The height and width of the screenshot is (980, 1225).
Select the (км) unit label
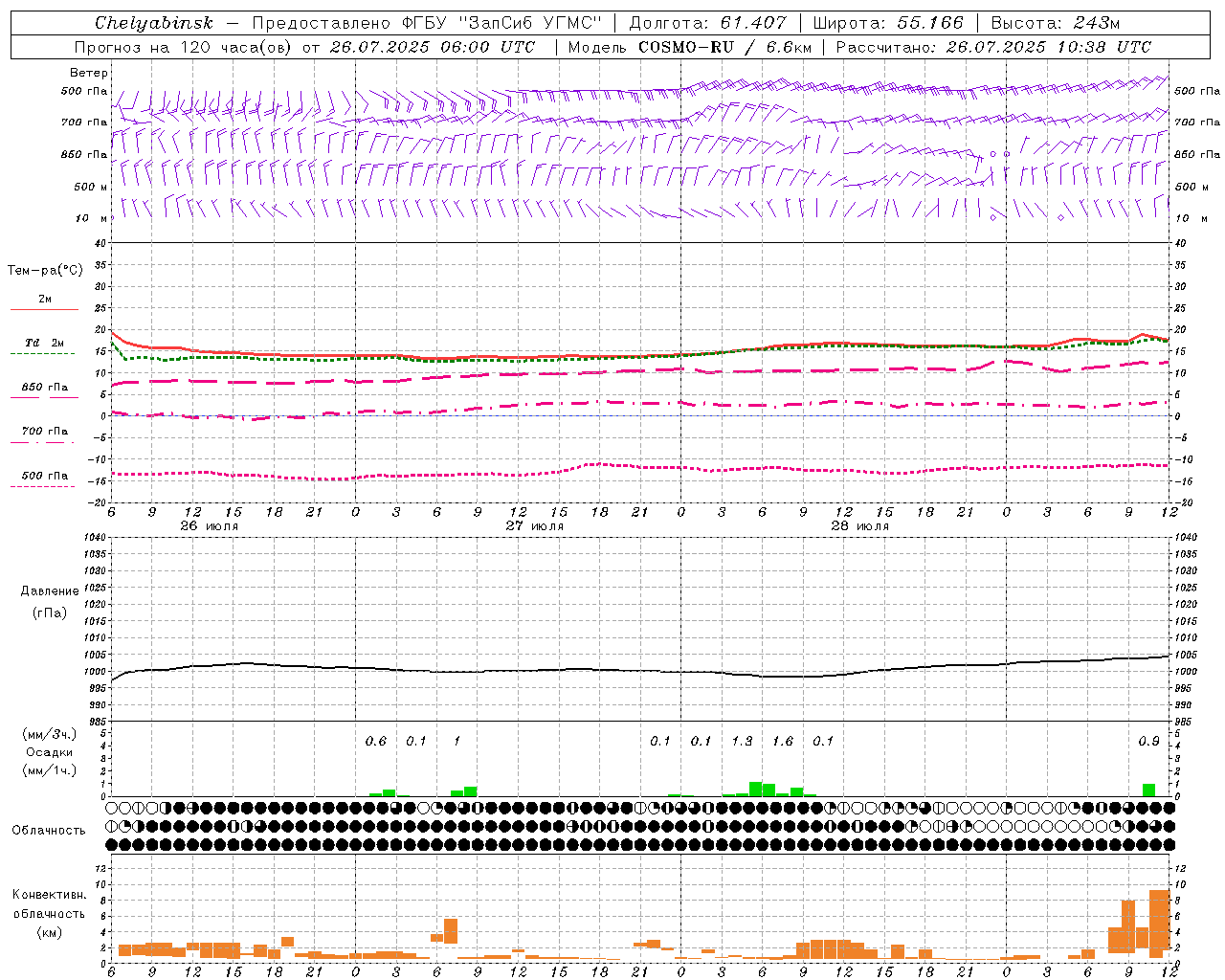(x=50, y=932)
